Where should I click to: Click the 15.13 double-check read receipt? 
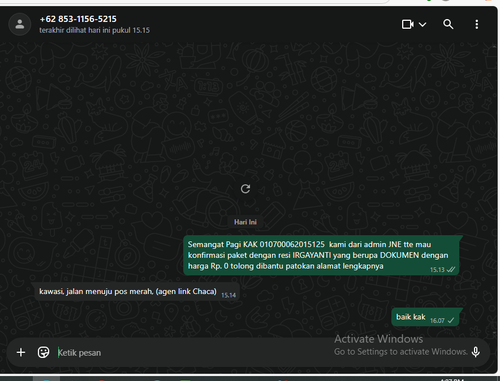(x=451, y=269)
